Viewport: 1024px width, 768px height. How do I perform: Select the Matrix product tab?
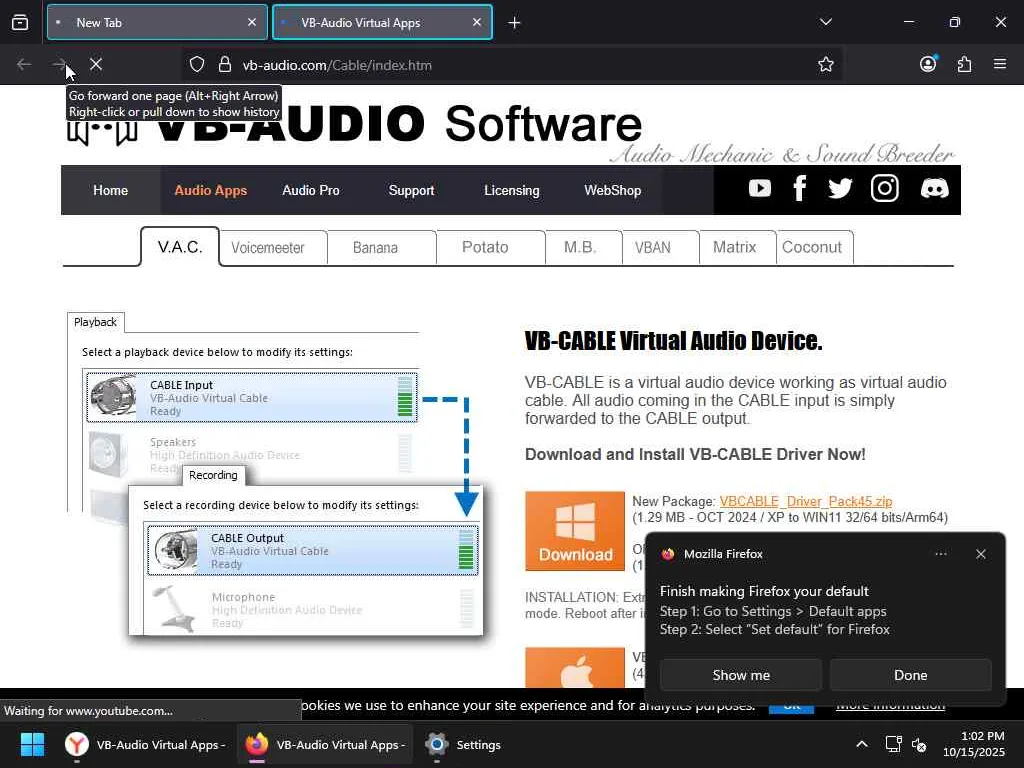point(735,248)
